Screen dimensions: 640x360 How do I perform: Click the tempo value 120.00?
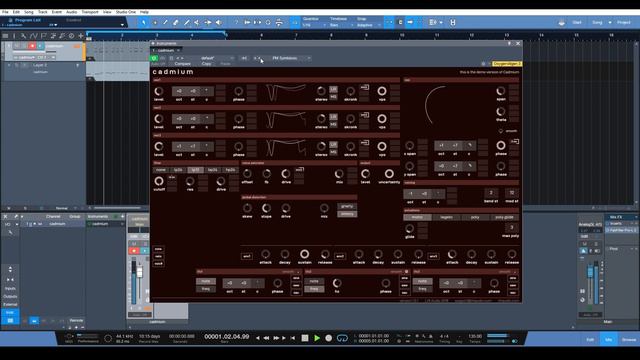(x=475, y=336)
